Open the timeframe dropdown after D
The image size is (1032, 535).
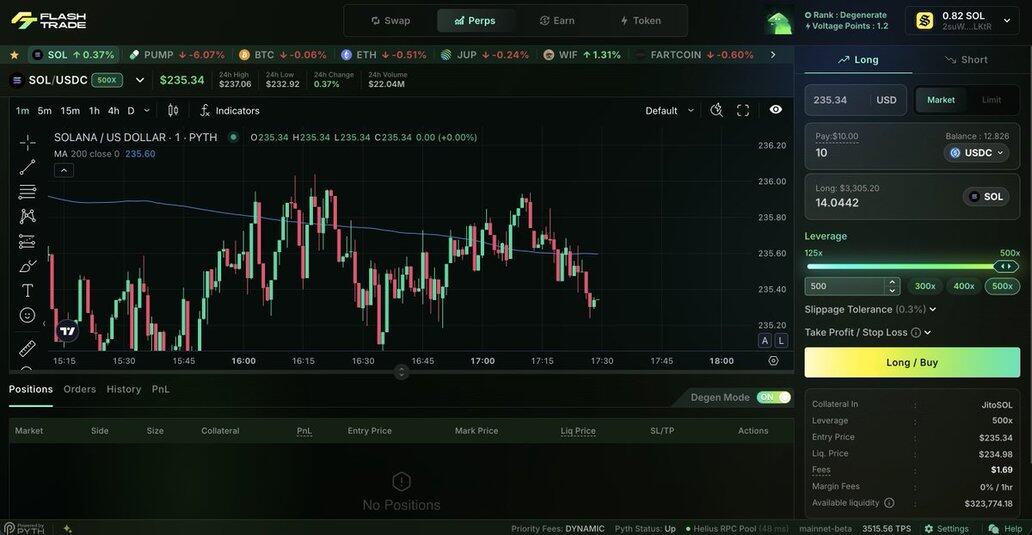pos(147,111)
